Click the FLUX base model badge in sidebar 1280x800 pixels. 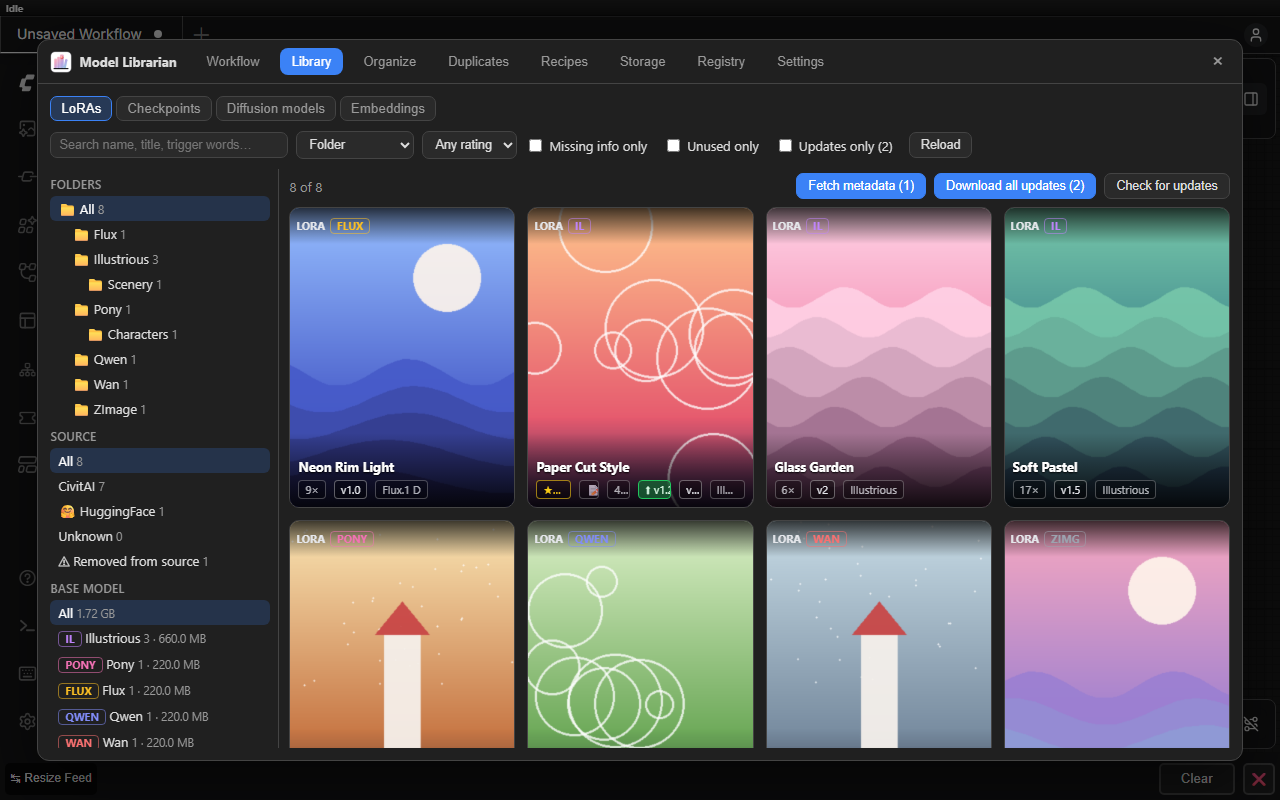[x=78, y=691]
